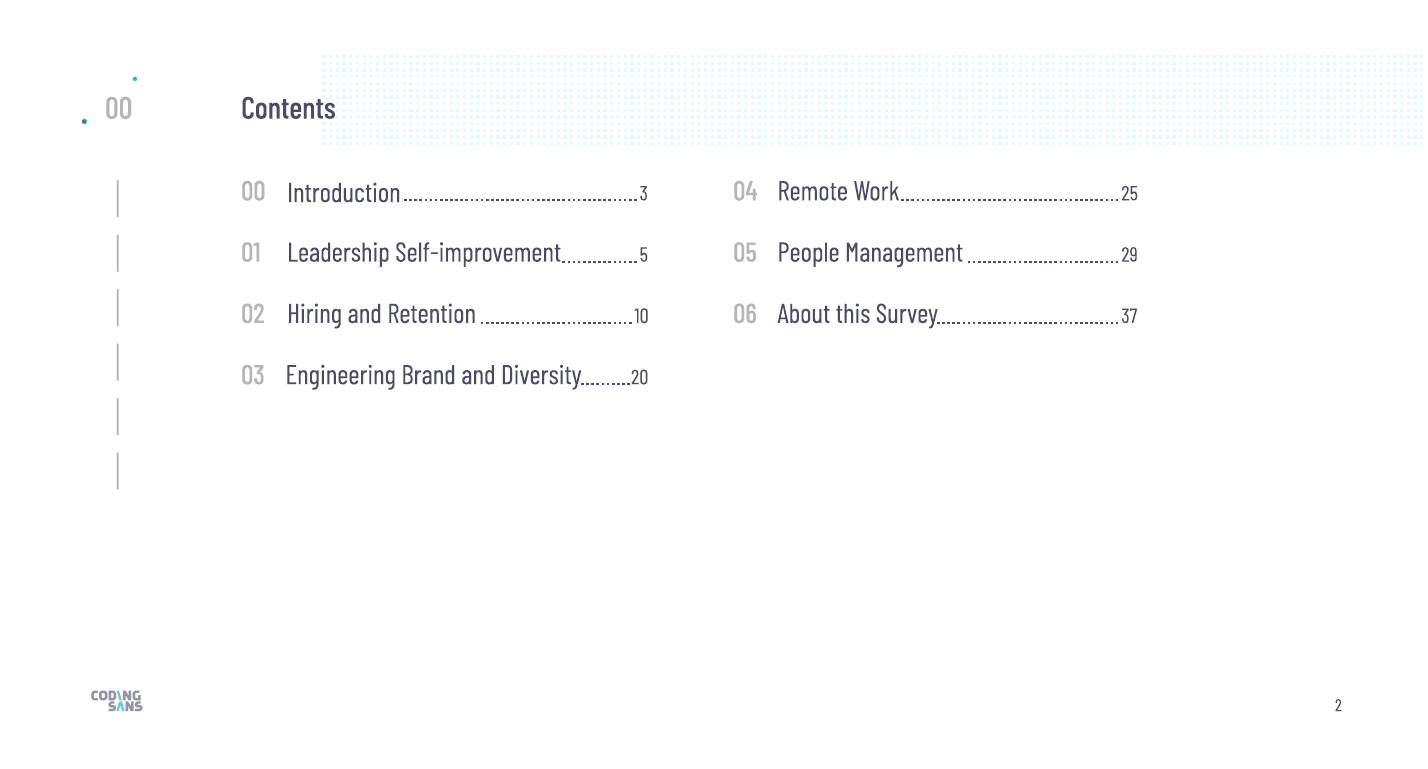Viewport: 1428px width, 769px height.
Task: Click section number 05 beside People Management
Action: pyautogui.click(x=745, y=253)
